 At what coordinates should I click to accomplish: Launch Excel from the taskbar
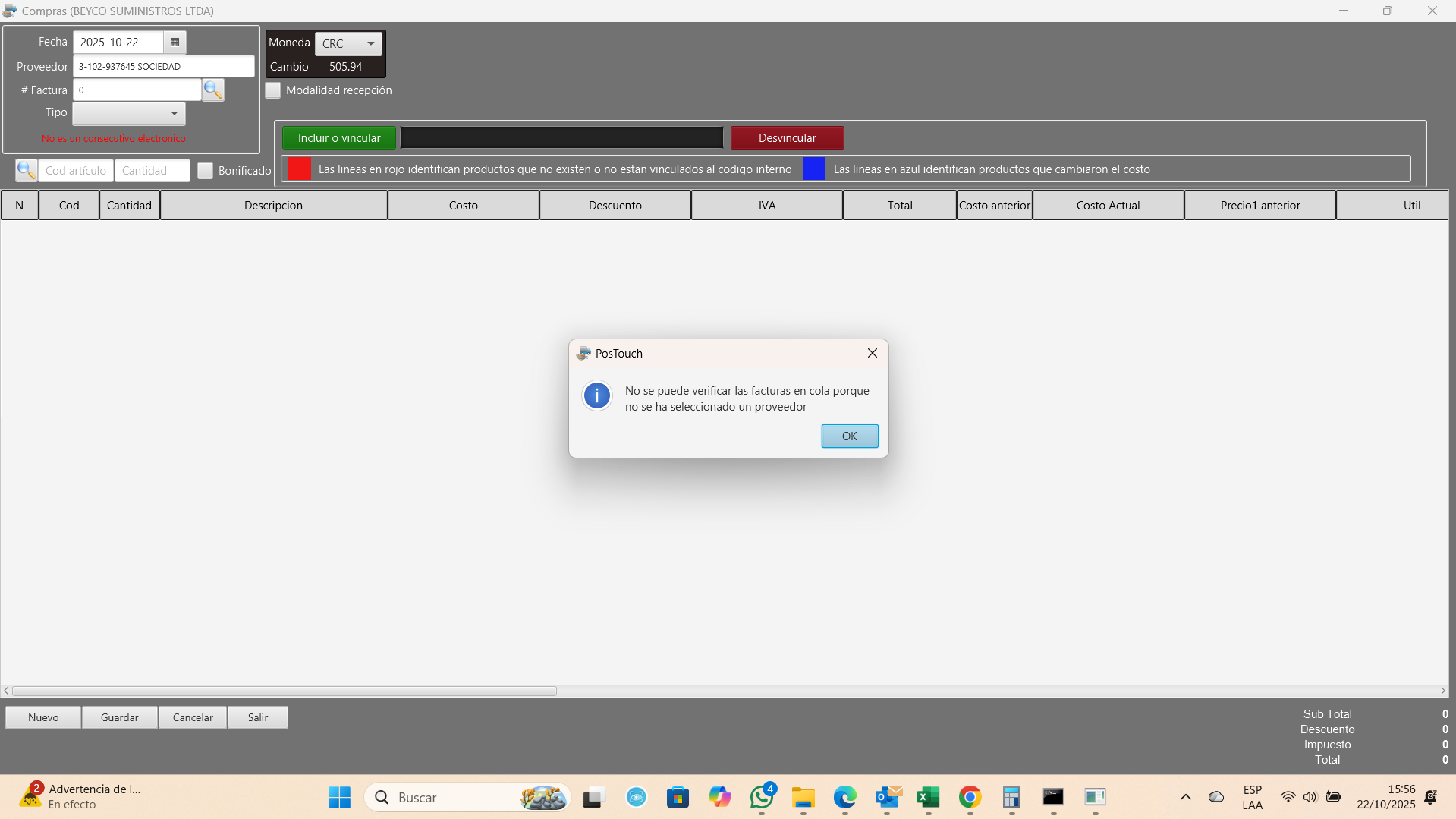[928, 797]
